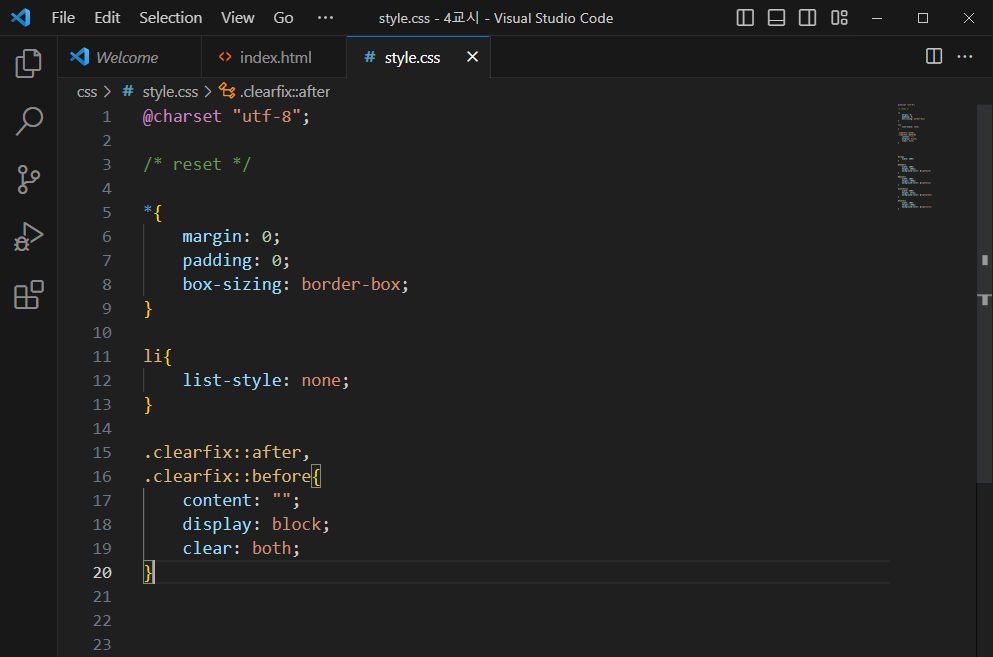Open the Extensions view
This screenshot has height=657, width=993.
click(x=28, y=295)
